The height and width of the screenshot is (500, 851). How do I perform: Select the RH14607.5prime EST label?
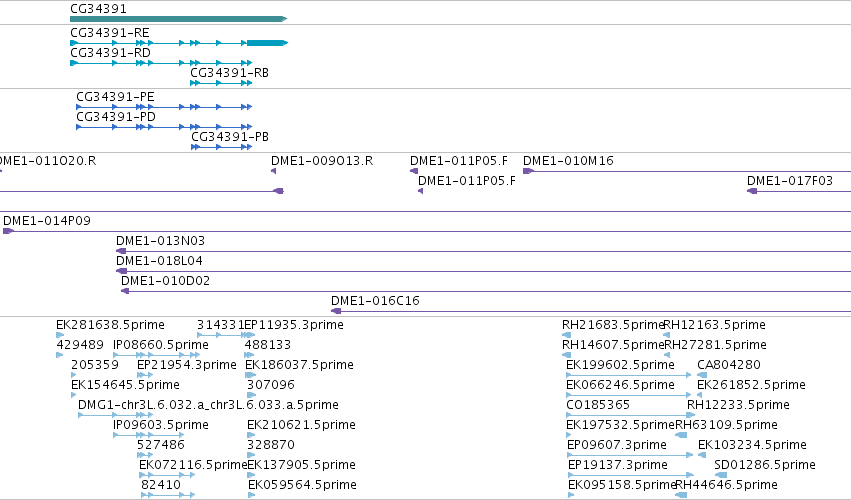click(613, 345)
